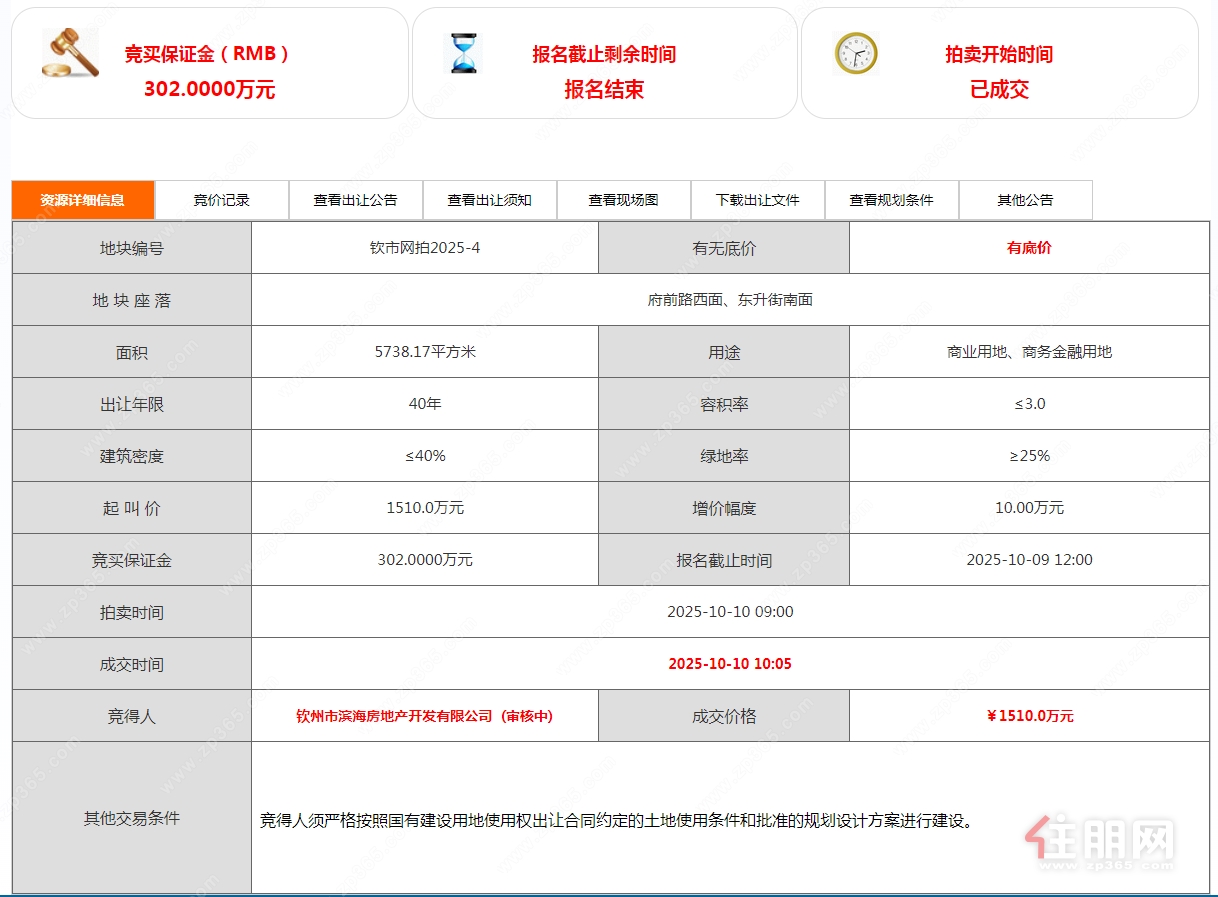
Task: Click the clock icon for auction start
Action: tap(856, 53)
